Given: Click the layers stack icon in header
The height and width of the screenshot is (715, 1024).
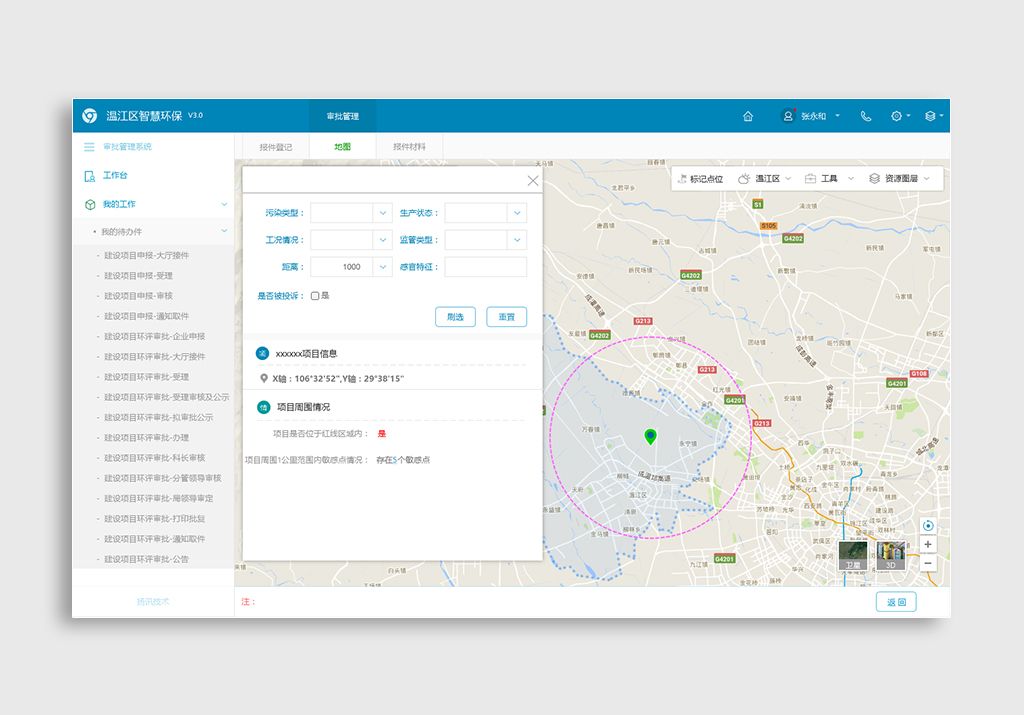Looking at the screenshot, I should pos(930,116).
